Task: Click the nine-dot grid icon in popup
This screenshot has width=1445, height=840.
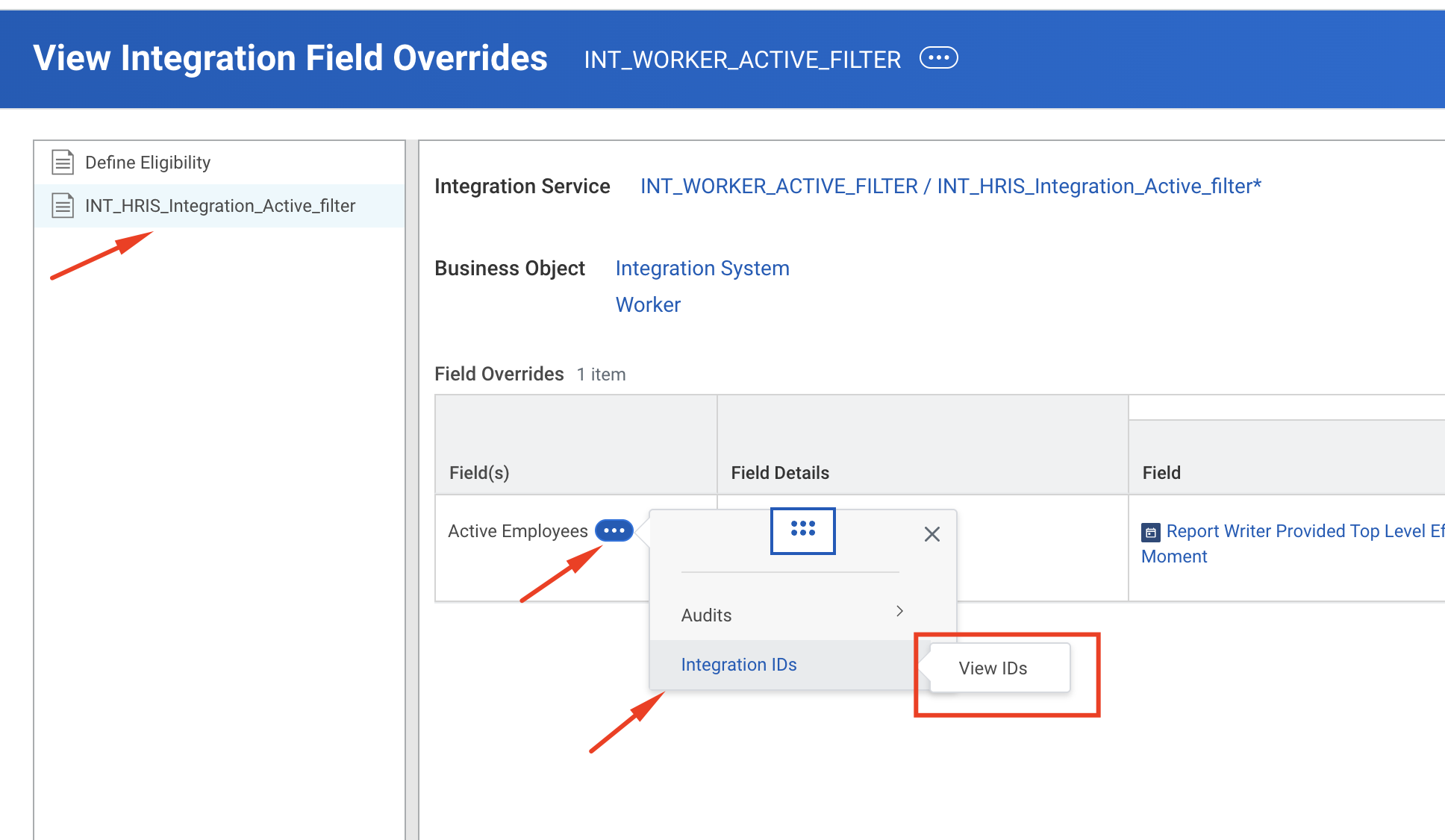Action: pyautogui.click(x=802, y=530)
